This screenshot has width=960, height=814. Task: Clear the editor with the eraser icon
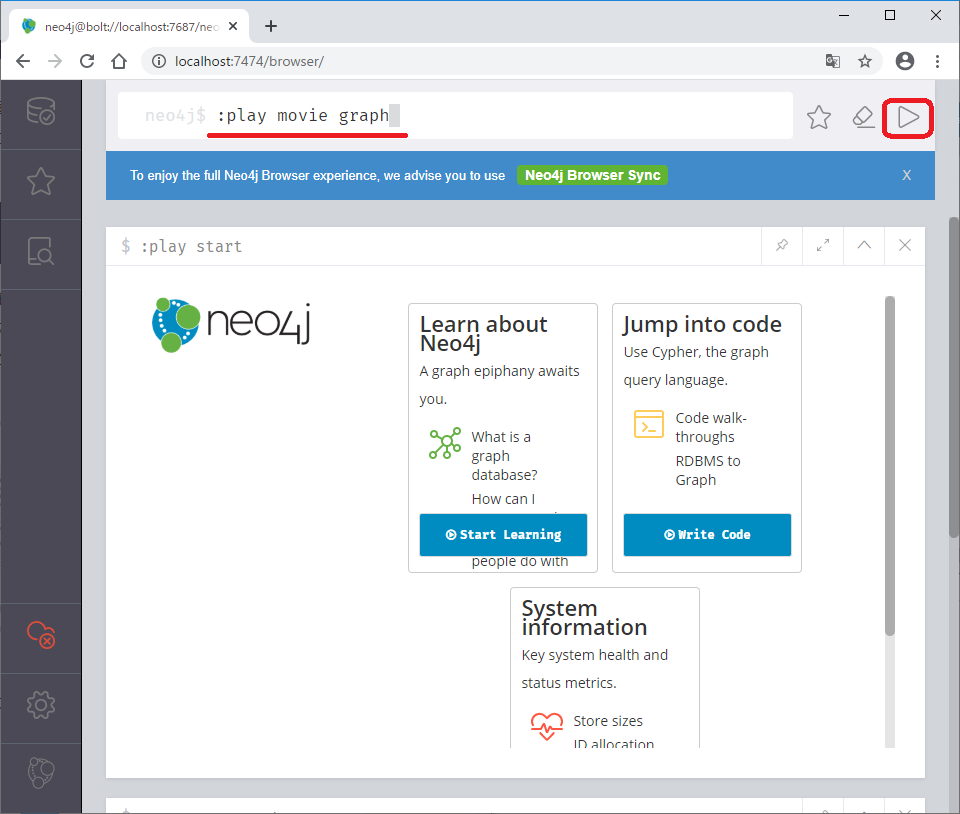[x=863, y=117]
